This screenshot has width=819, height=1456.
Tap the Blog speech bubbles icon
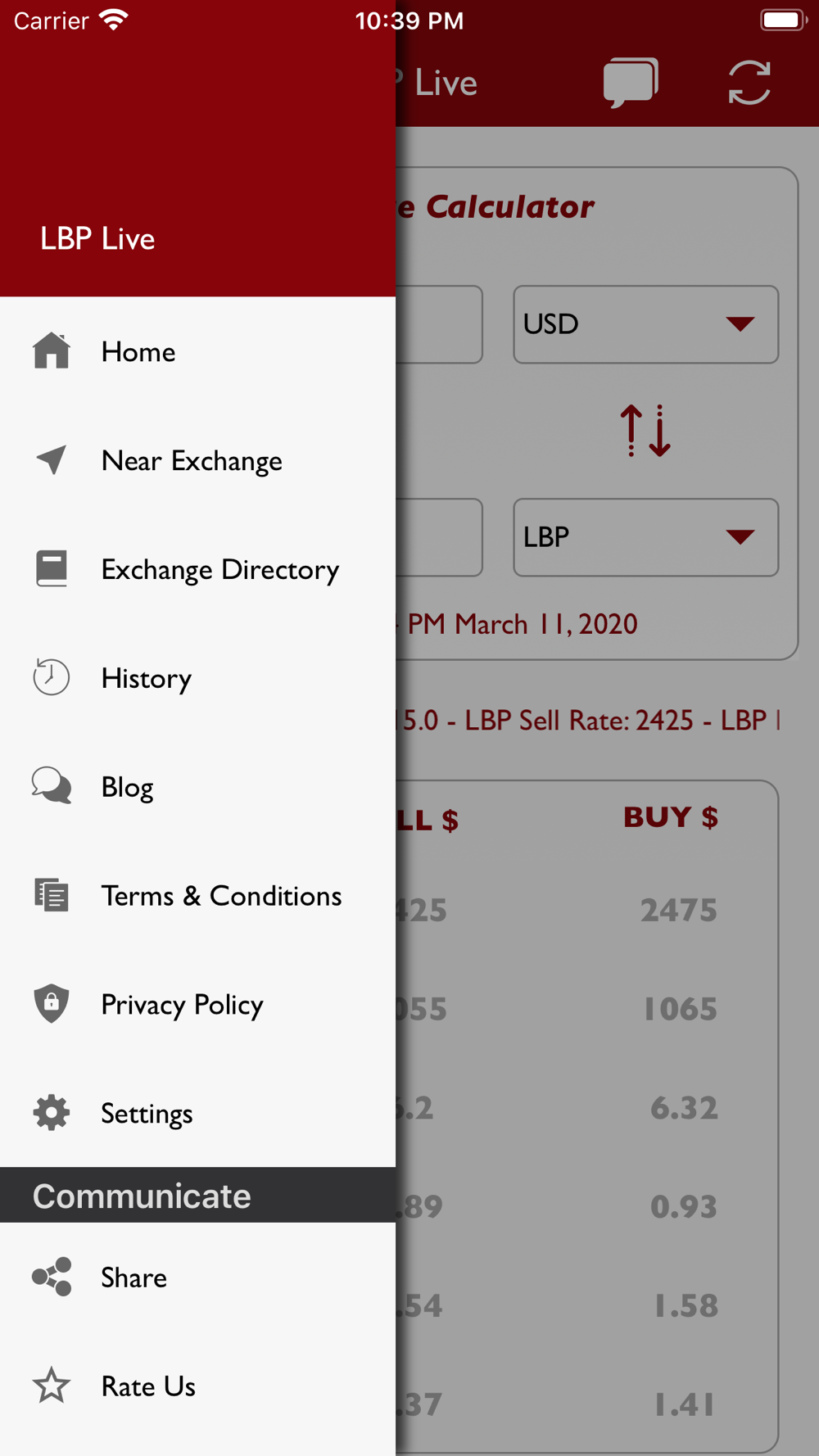pos(52,786)
